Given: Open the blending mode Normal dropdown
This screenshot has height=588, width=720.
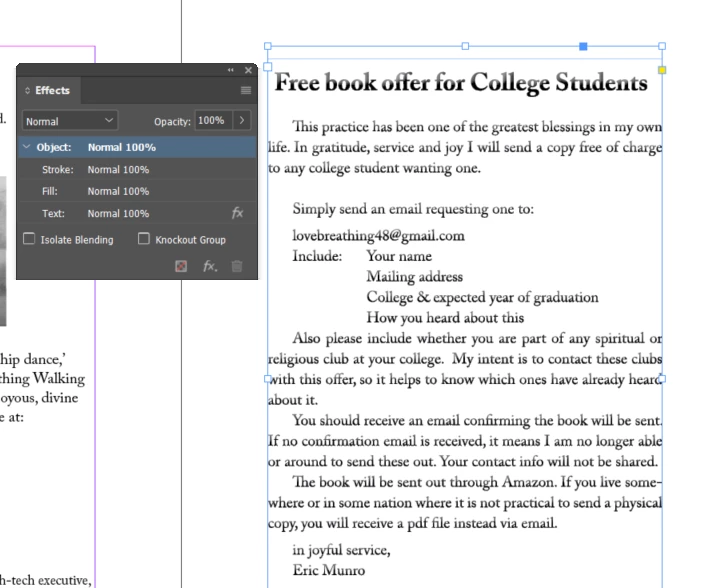Looking at the screenshot, I should point(70,121).
